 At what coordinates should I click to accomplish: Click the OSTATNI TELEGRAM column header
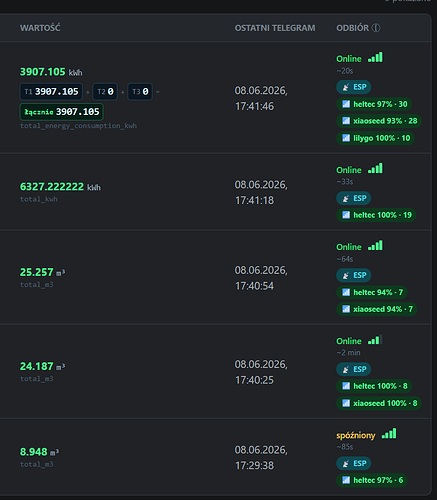275,28
